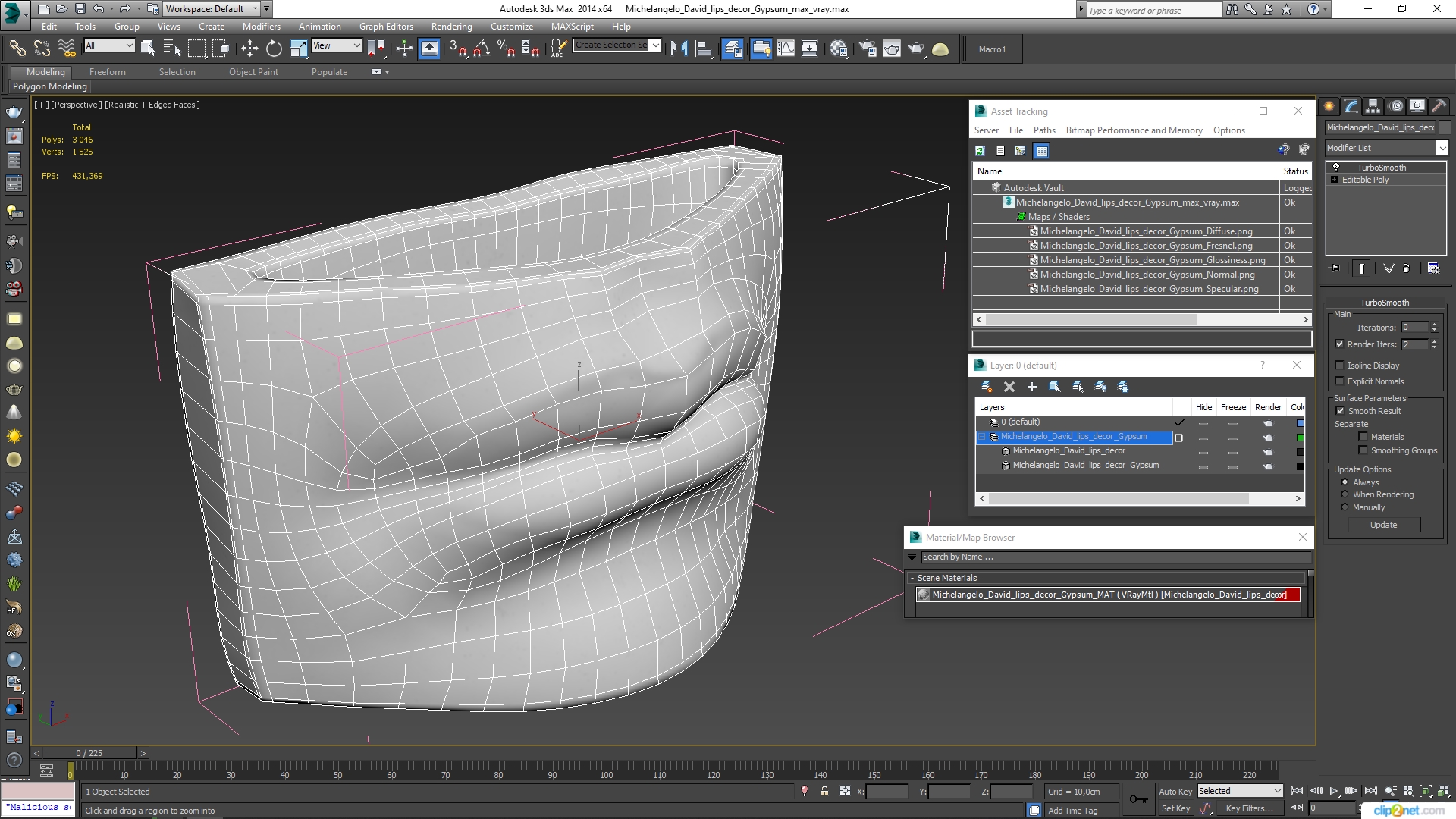Add selected objects to layer plus icon
This screenshot has height=819, width=1456.
[x=1031, y=387]
